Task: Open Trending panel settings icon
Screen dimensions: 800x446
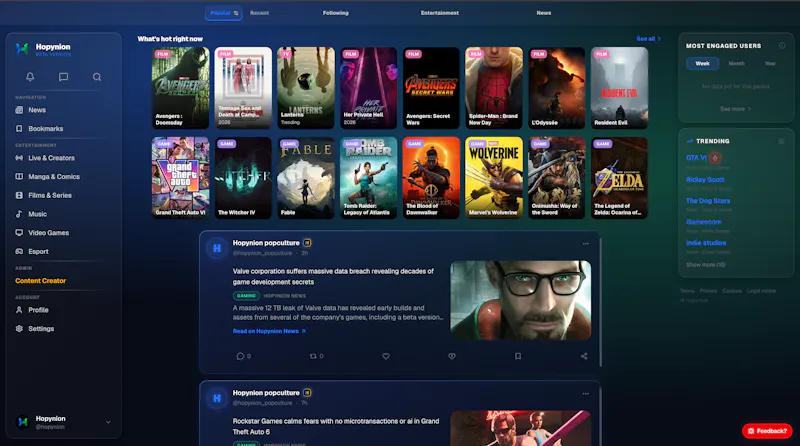Action: (781, 141)
